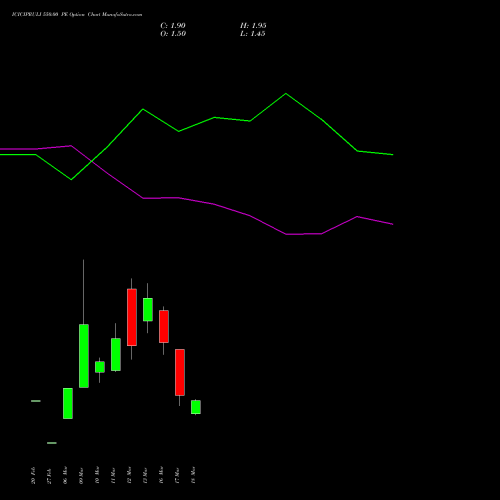This screenshot has width=500, height=500.
Task: Select the red candle on 16 Mar
Action: [164, 326]
